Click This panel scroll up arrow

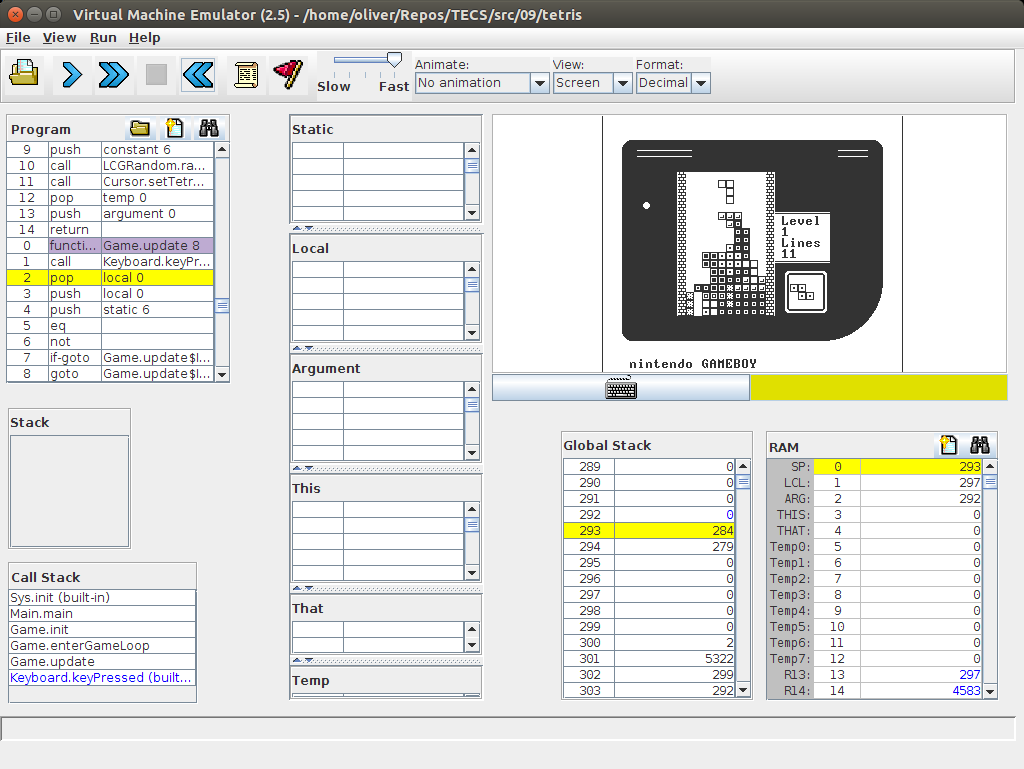pos(472,509)
